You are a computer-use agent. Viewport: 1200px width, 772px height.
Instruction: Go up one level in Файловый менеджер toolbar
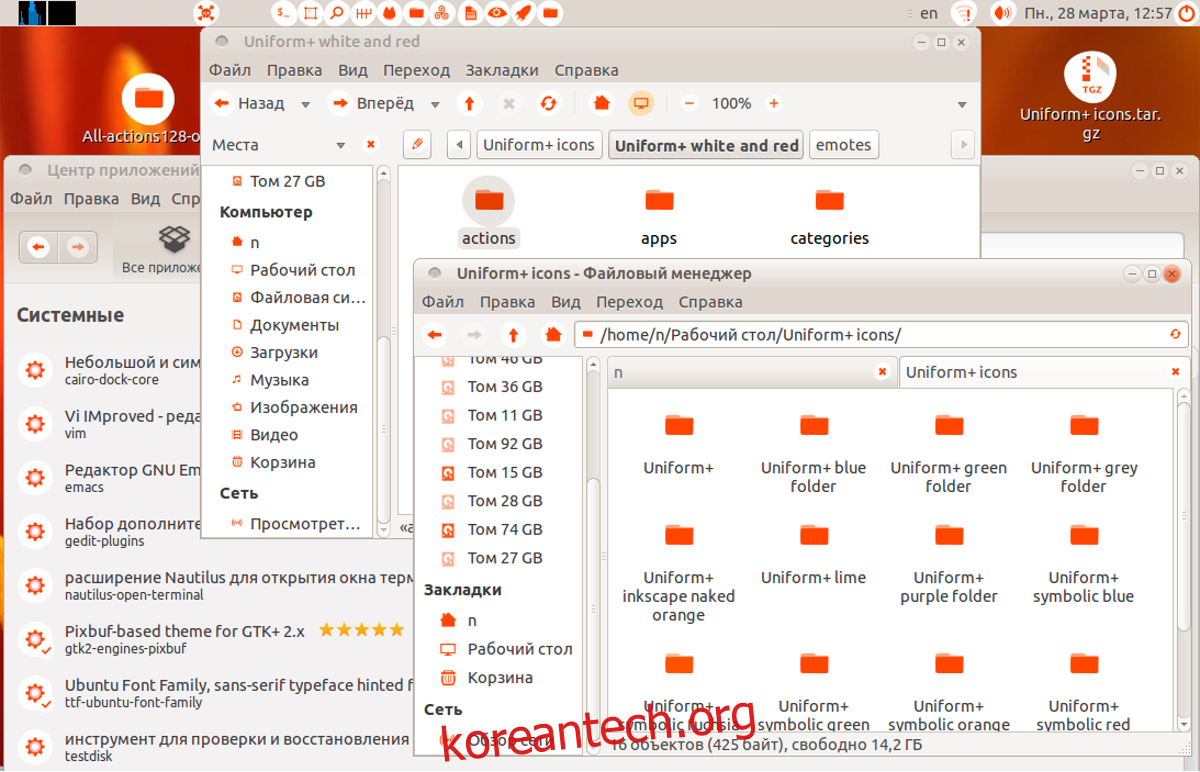pyautogui.click(x=513, y=335)
